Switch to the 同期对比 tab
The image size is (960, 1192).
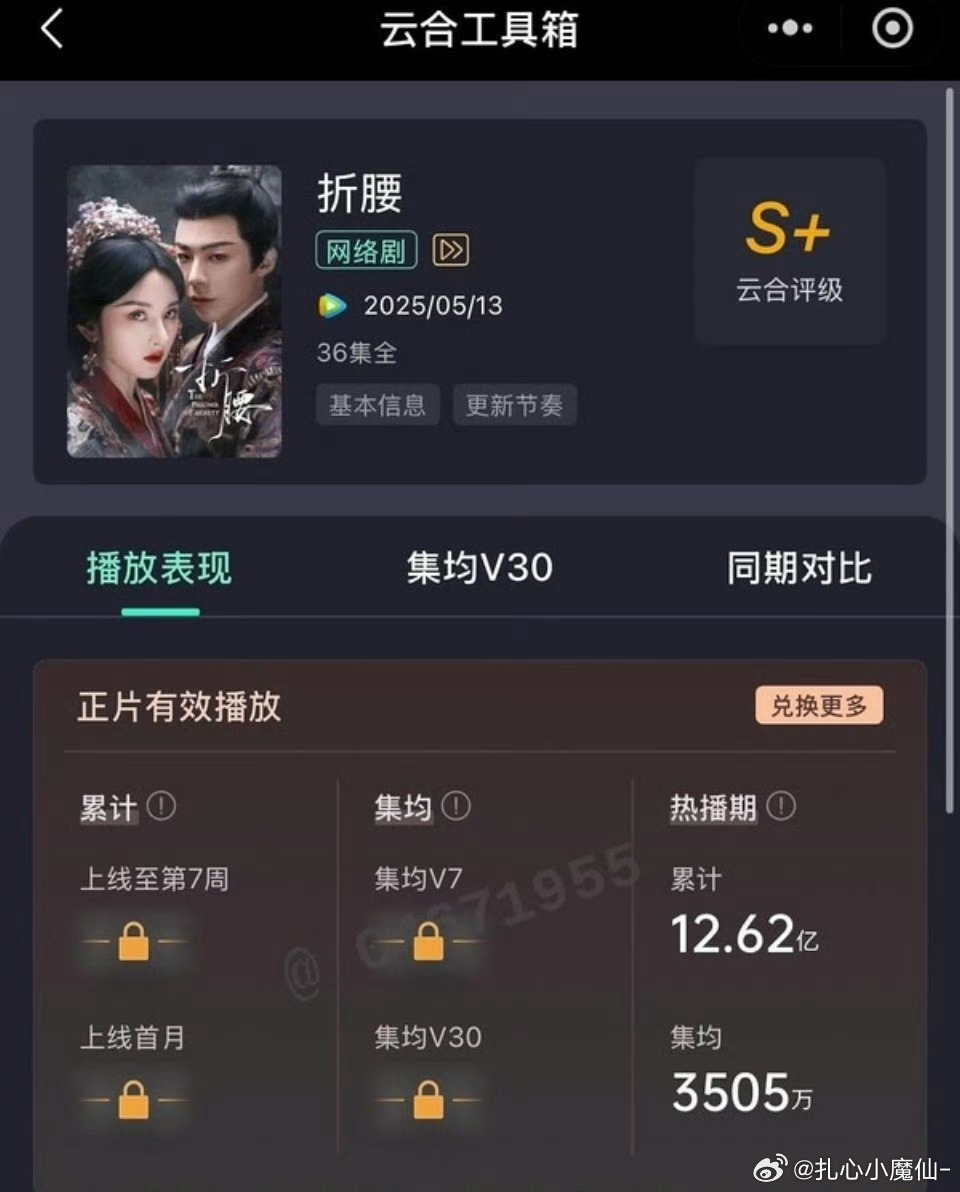tap(798, 568)
